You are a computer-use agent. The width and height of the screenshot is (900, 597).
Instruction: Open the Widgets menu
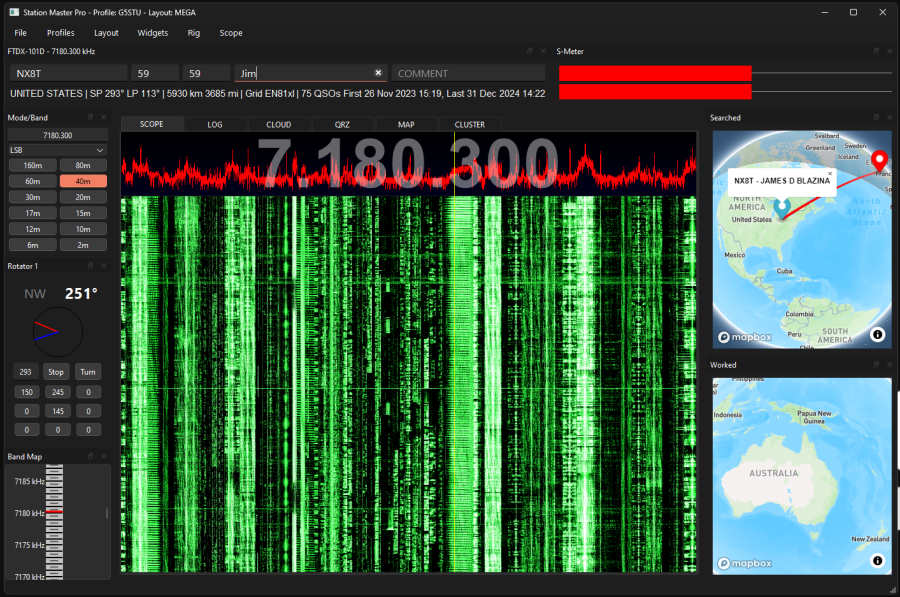click(x=153, y=33)
